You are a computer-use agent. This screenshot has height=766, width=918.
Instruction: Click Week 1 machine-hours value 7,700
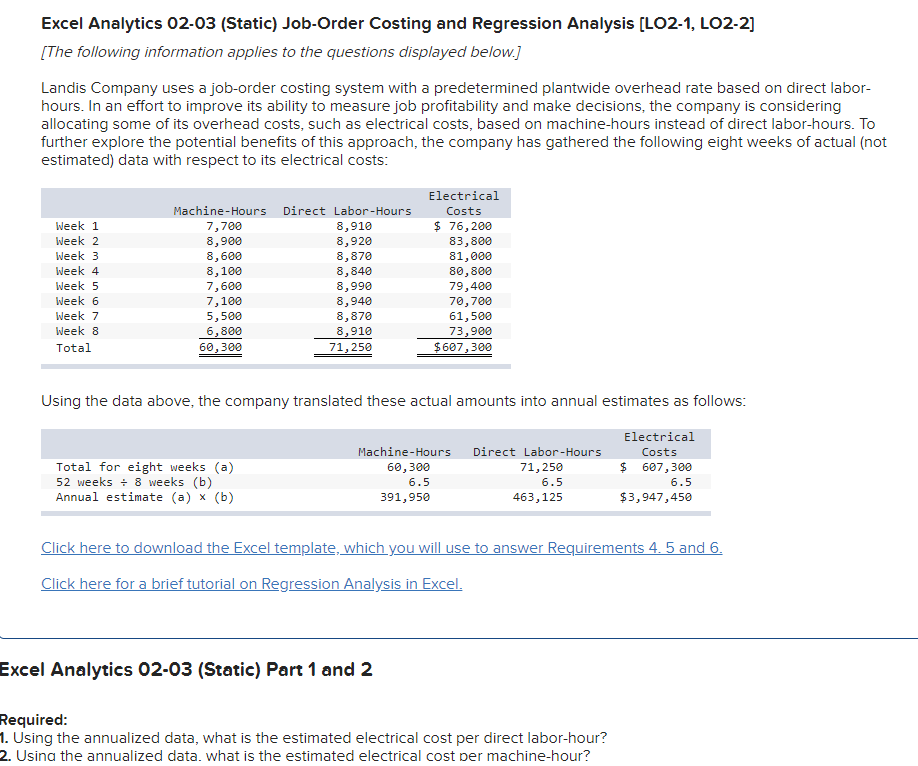(224, 226)
